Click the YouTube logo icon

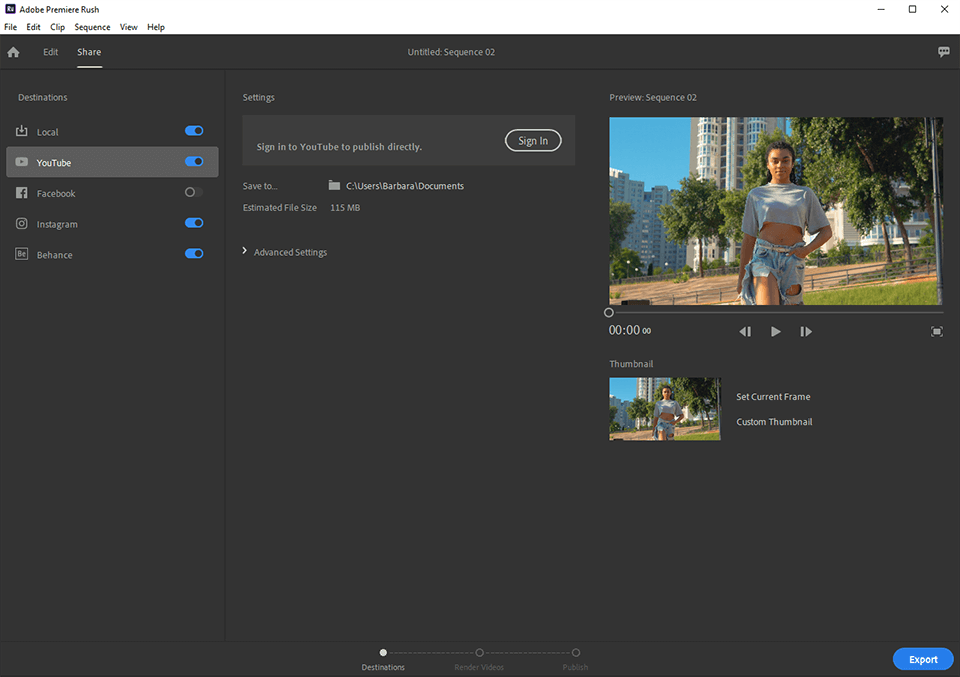[x=21, y=162]
